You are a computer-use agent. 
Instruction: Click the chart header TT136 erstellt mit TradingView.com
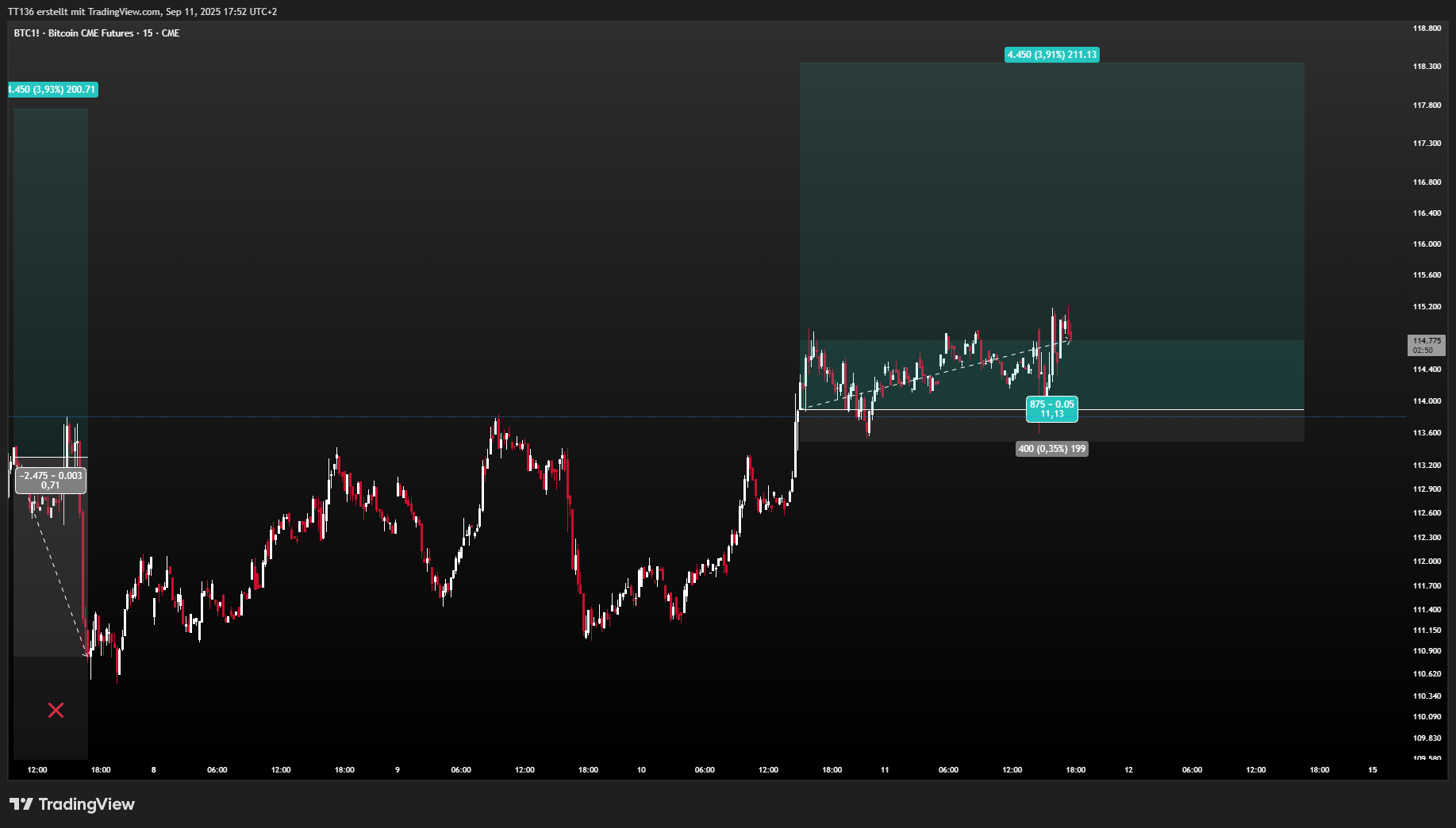143,12
